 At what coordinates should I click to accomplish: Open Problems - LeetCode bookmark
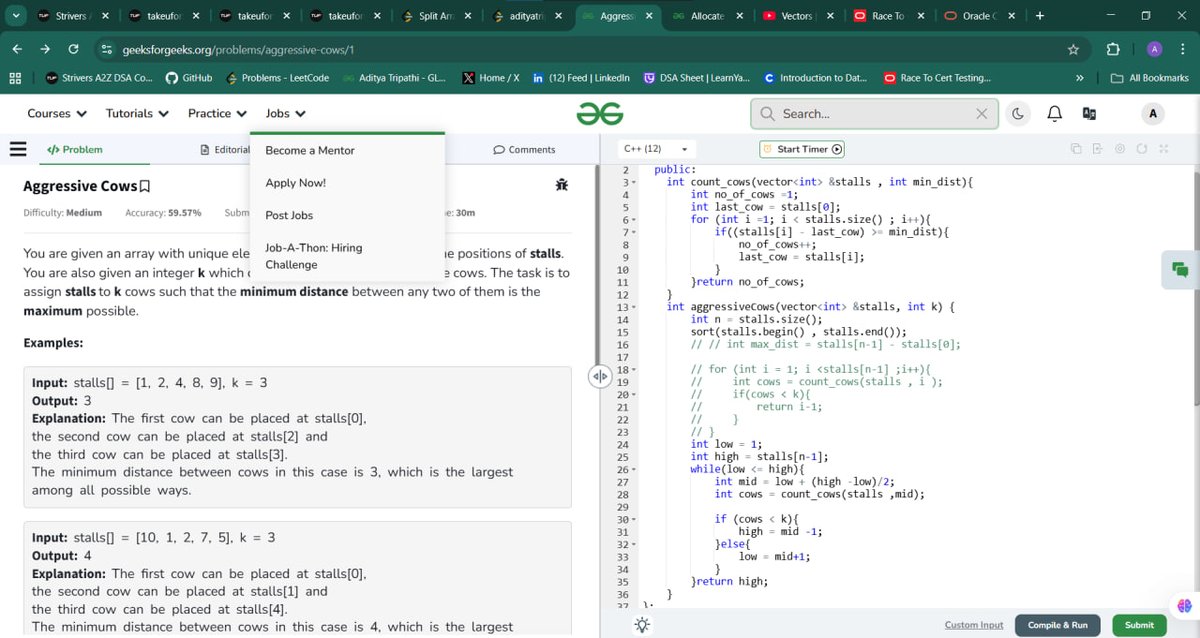coord(277,78)
